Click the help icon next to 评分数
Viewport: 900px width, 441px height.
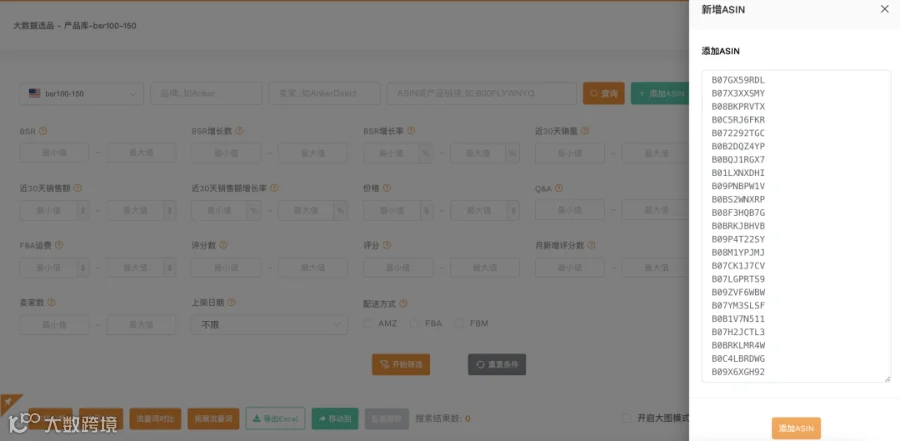pos(223,245)
